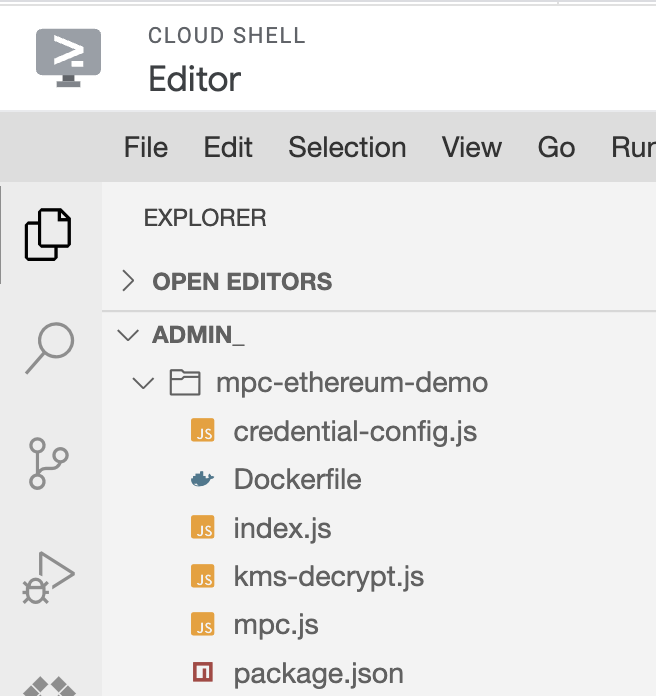656x696 pixels.
Task: Click the JS icon beside index.js
Action: tap(203, 527)
